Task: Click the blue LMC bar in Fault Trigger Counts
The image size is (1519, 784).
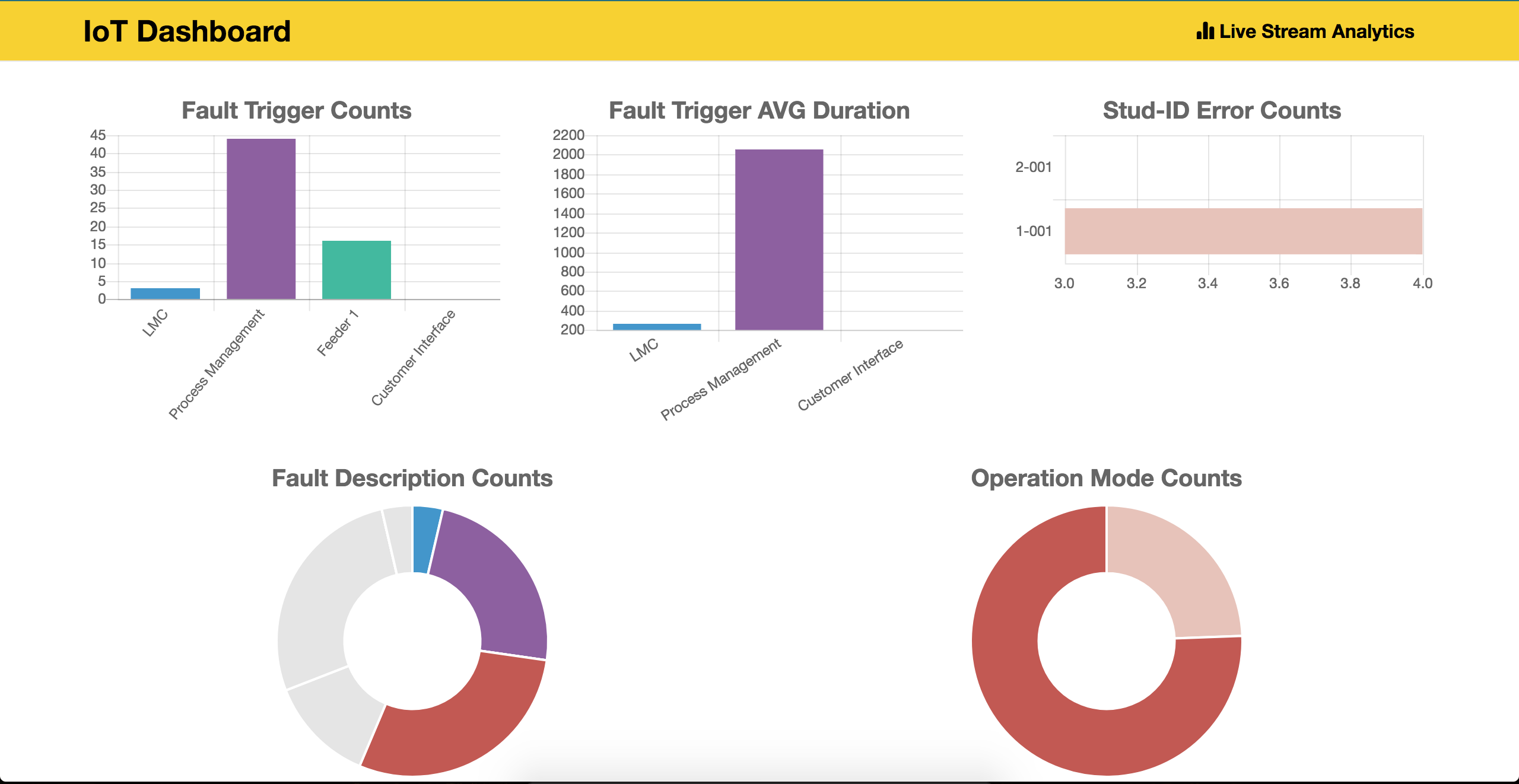Action: tap(165, 293)
